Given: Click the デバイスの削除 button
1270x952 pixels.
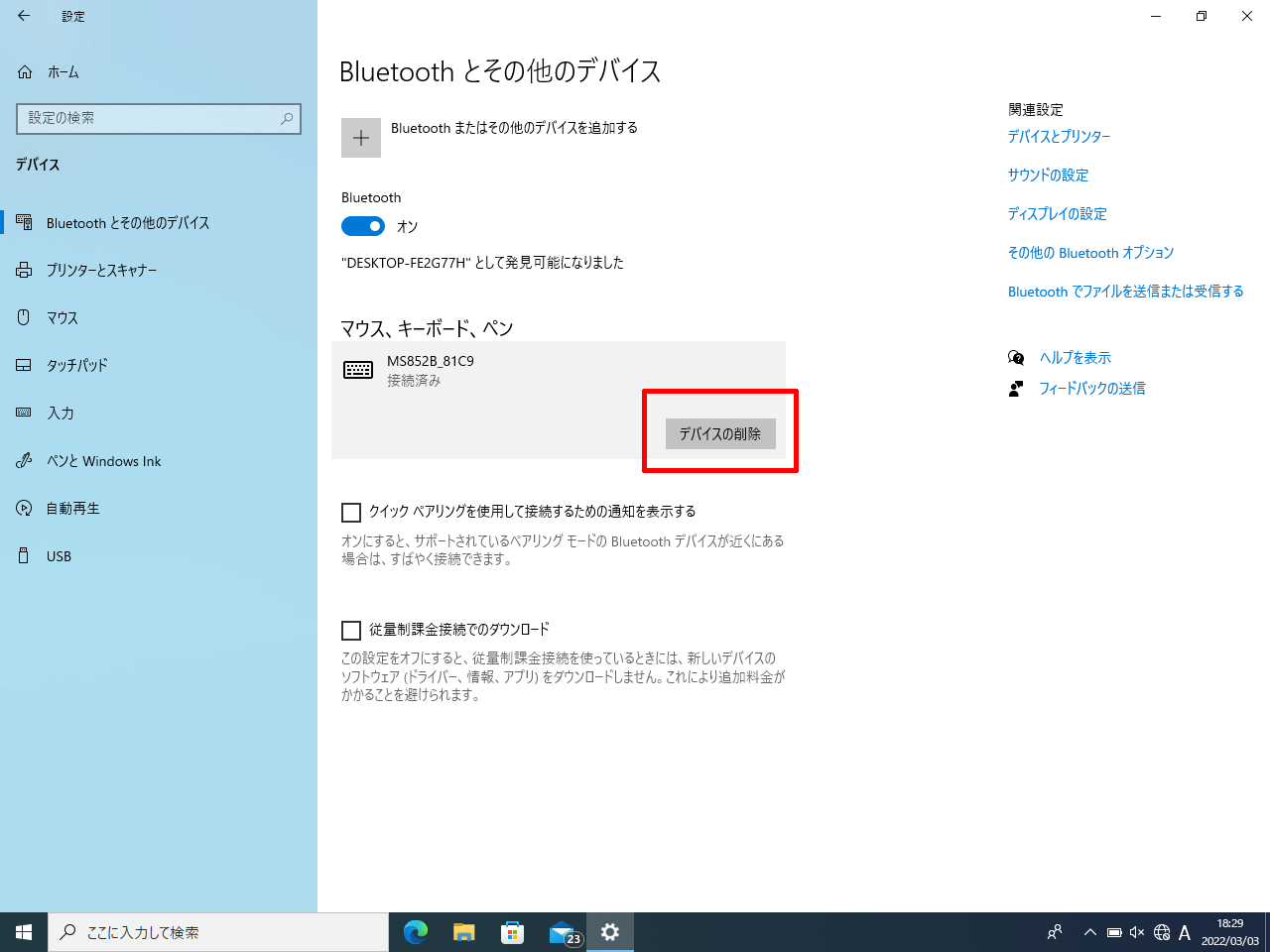Looking at the screenshot, I should tap(720, 433).
